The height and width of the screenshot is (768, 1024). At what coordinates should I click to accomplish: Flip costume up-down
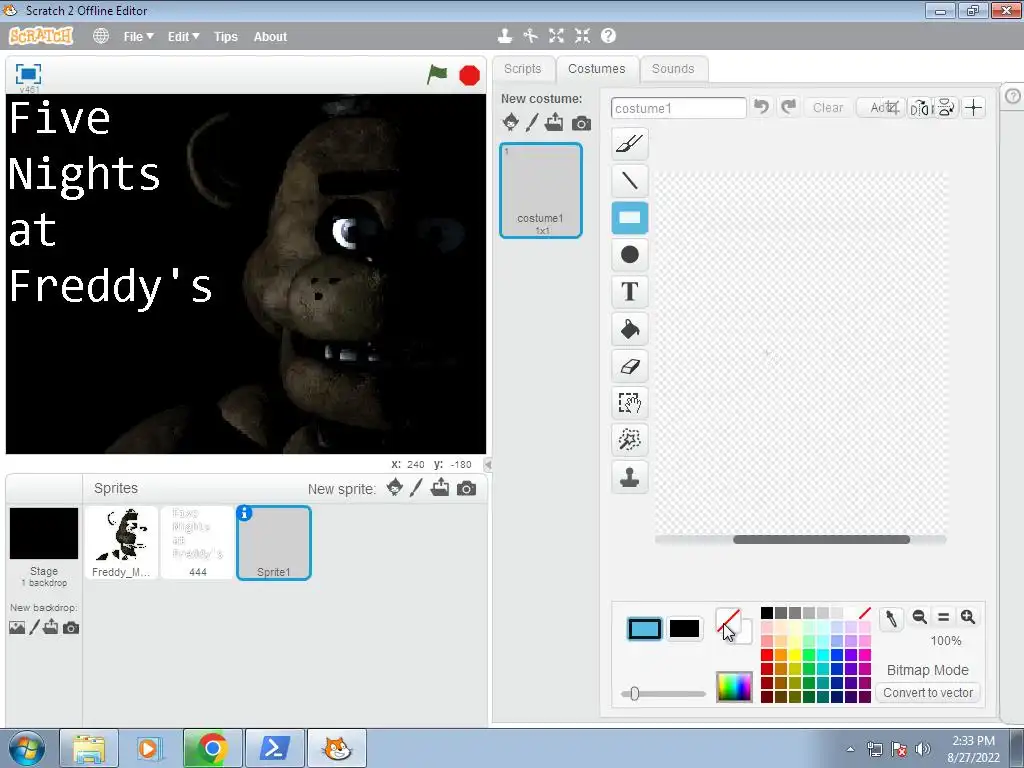946,108
